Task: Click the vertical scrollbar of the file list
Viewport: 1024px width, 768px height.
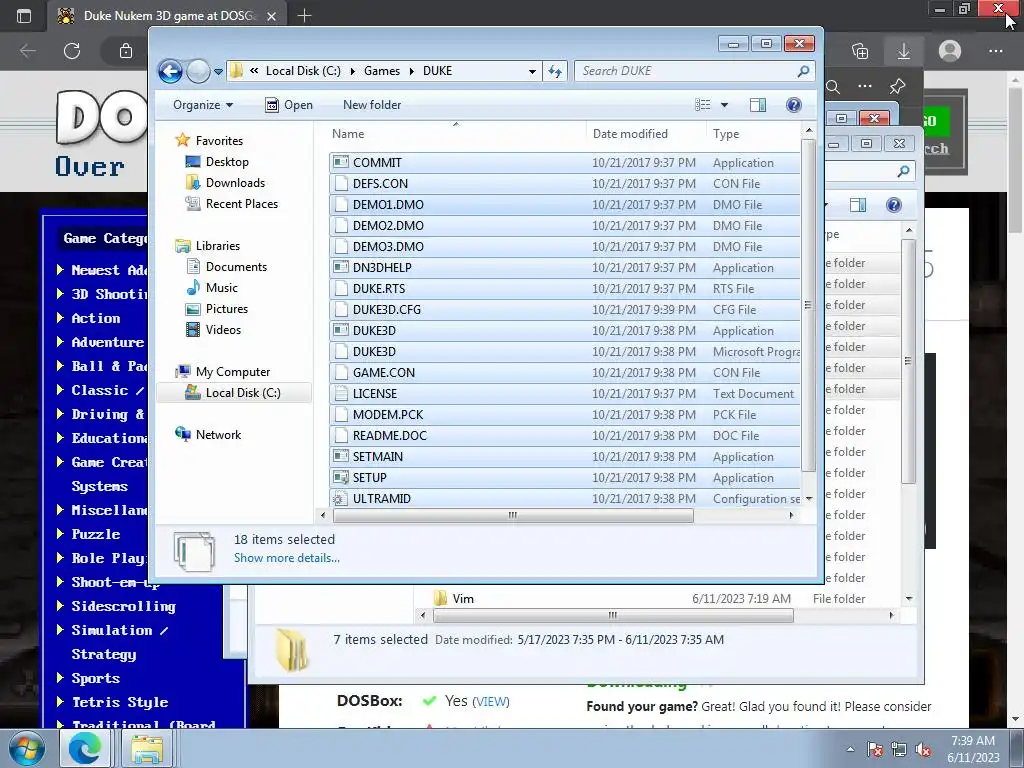Action: 808,305
